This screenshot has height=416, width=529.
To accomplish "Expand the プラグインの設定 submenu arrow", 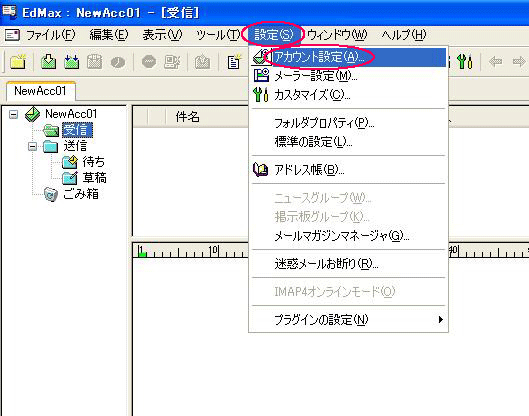I will pyautogui.click(x=440, y=319).
